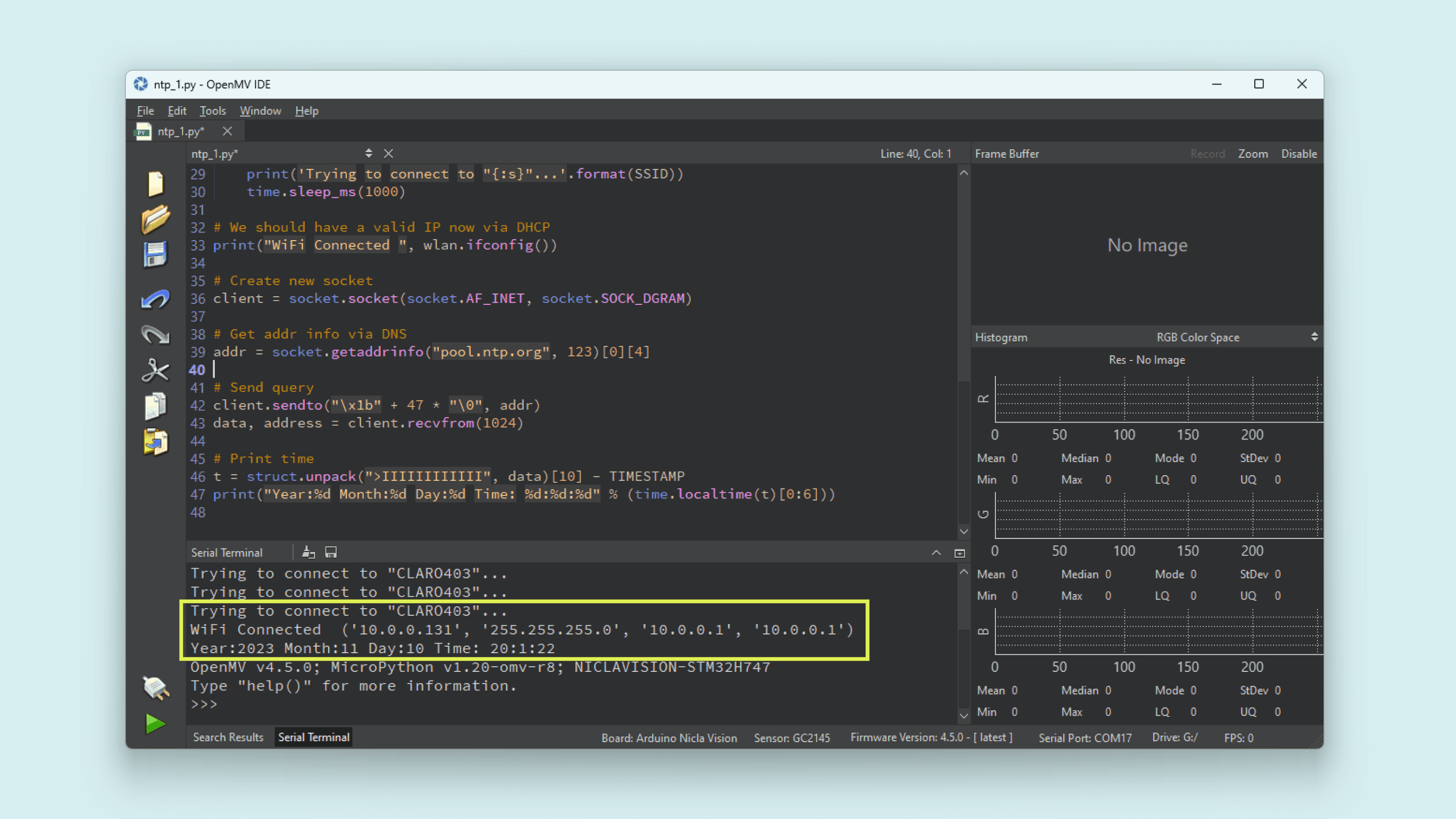Open the ntp_1.py document selector dropdown
This screenshot has width=1456, height=819.
(x=369, y=153)
